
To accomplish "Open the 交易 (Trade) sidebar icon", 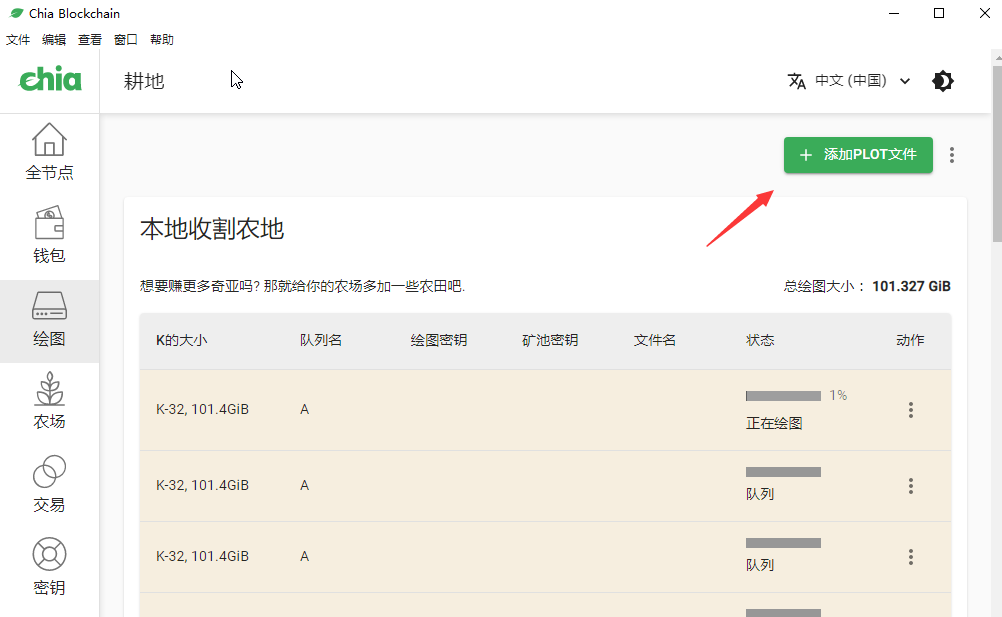I will click(x=49, y=485).
